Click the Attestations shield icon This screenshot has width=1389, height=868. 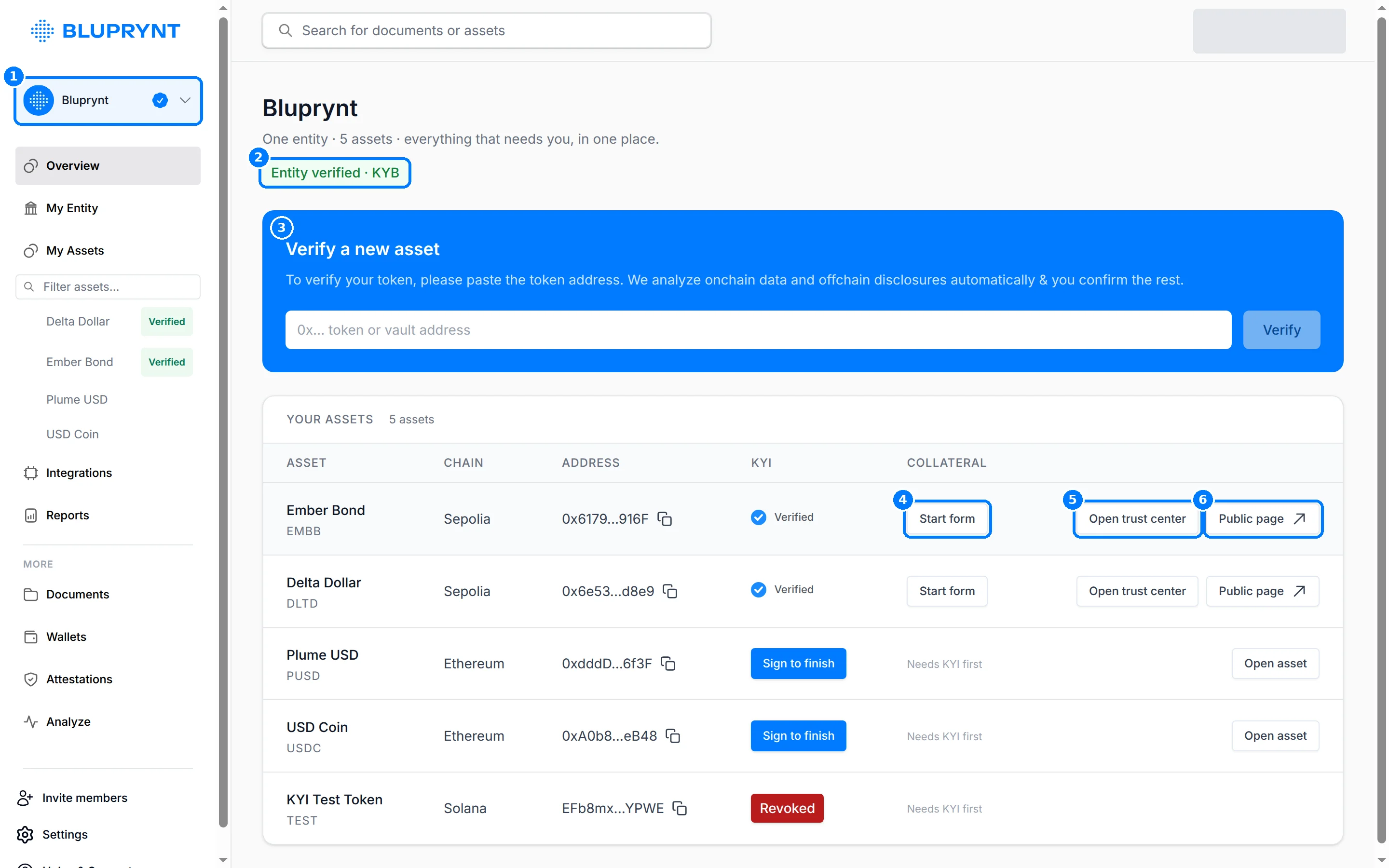click(x=31, y=679)
